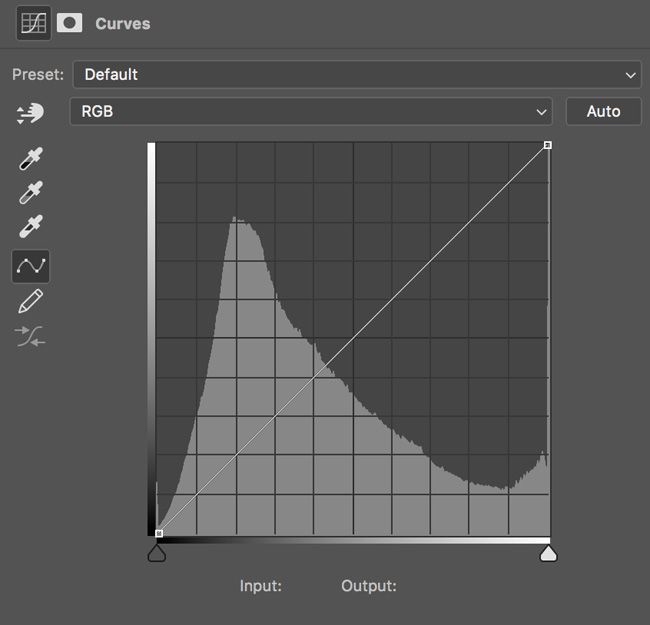The width and height of the screenshot is (650, 625).
Task: Open the Preset dropdown showing Default
Action: pyautogui.click(x=357, y=75)
